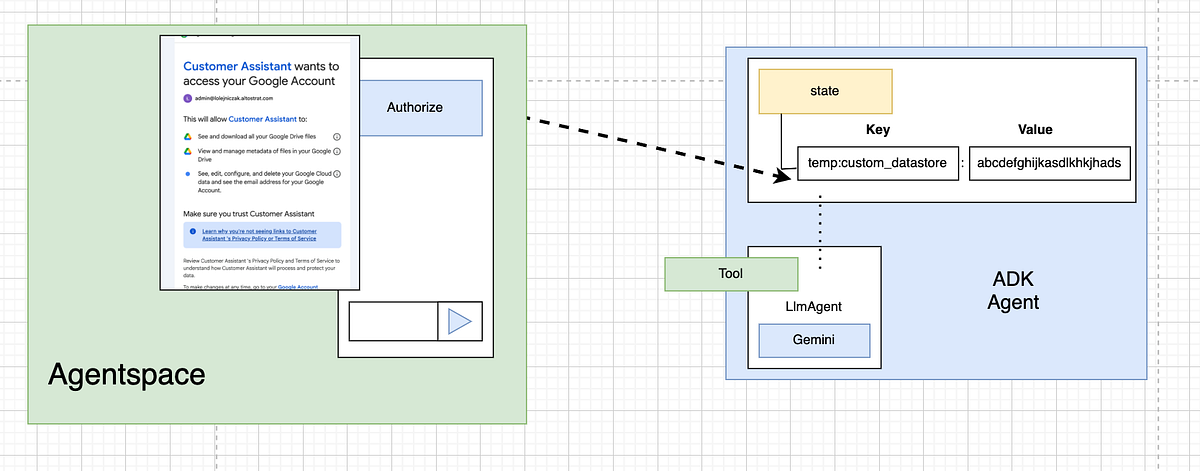
Task: Click the purple account avatar next to admin email
Action: 187,98
